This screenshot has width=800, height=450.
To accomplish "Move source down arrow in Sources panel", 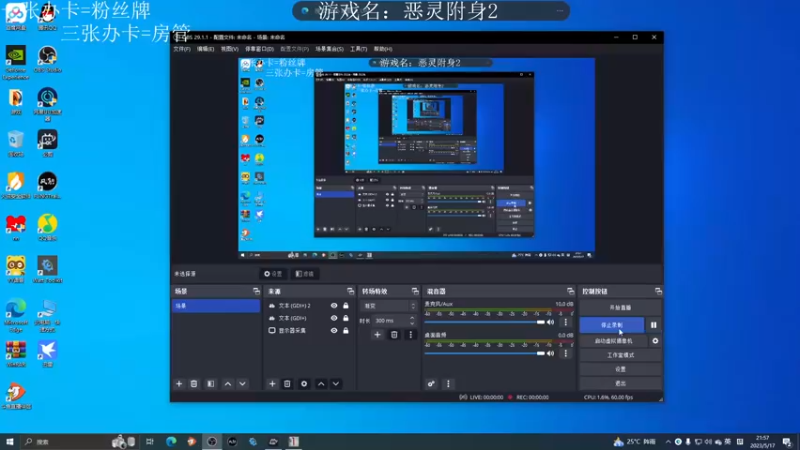I will click(336, 384).
